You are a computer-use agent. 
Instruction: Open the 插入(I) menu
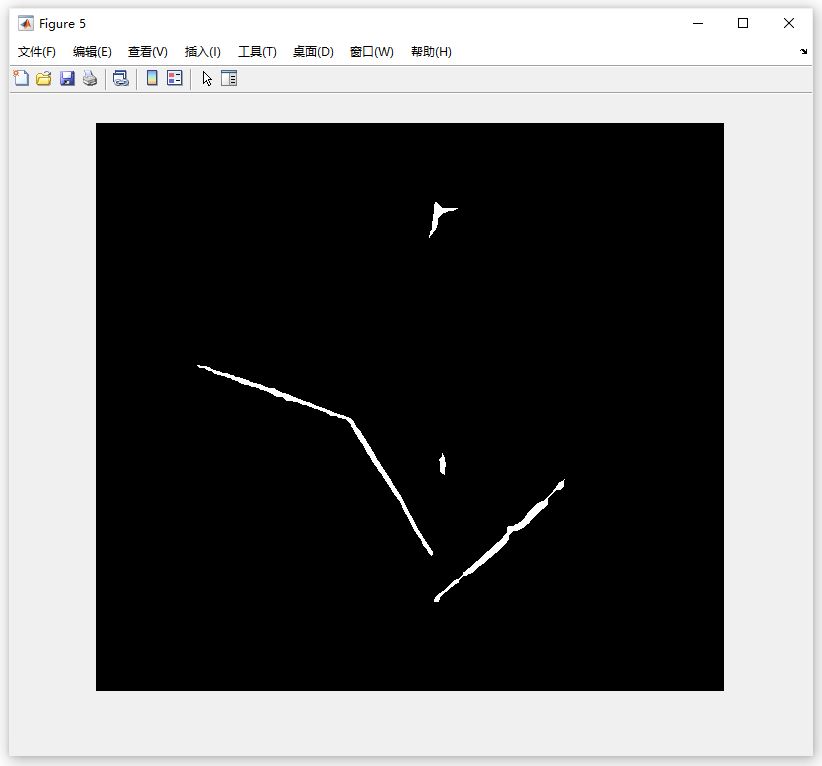(x=203, y=51)
